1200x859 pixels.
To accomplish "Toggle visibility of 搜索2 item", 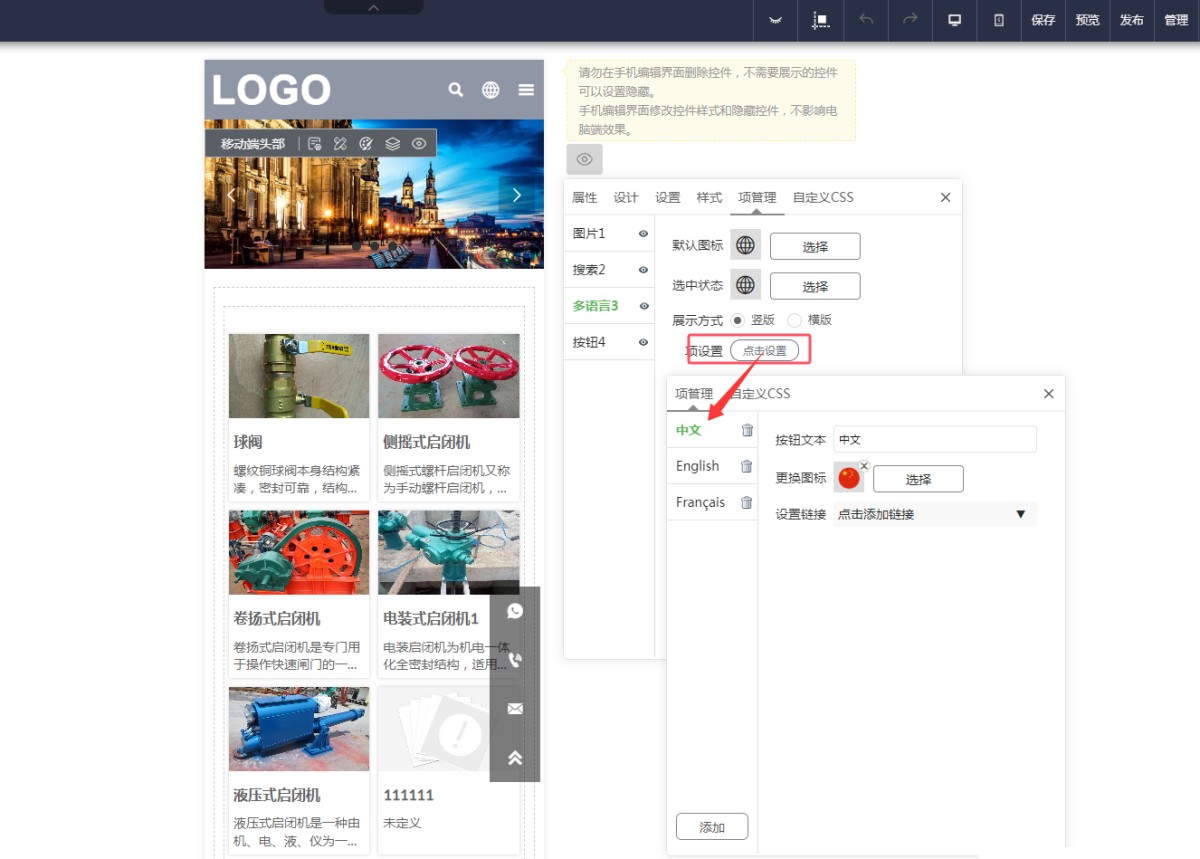I will click(643, 270).
